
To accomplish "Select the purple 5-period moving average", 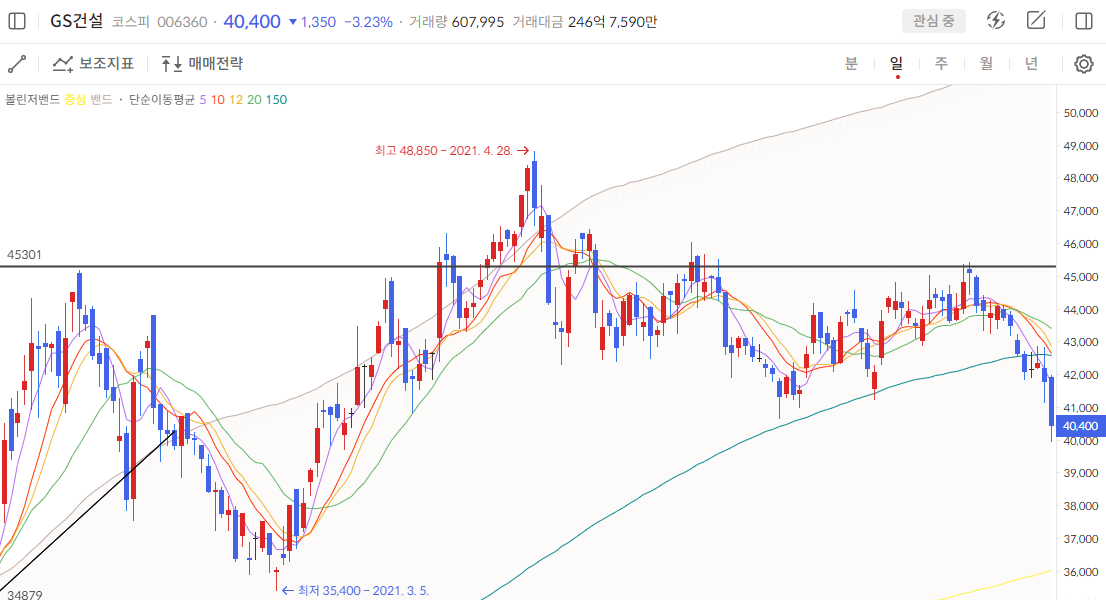I will [203, 99].
